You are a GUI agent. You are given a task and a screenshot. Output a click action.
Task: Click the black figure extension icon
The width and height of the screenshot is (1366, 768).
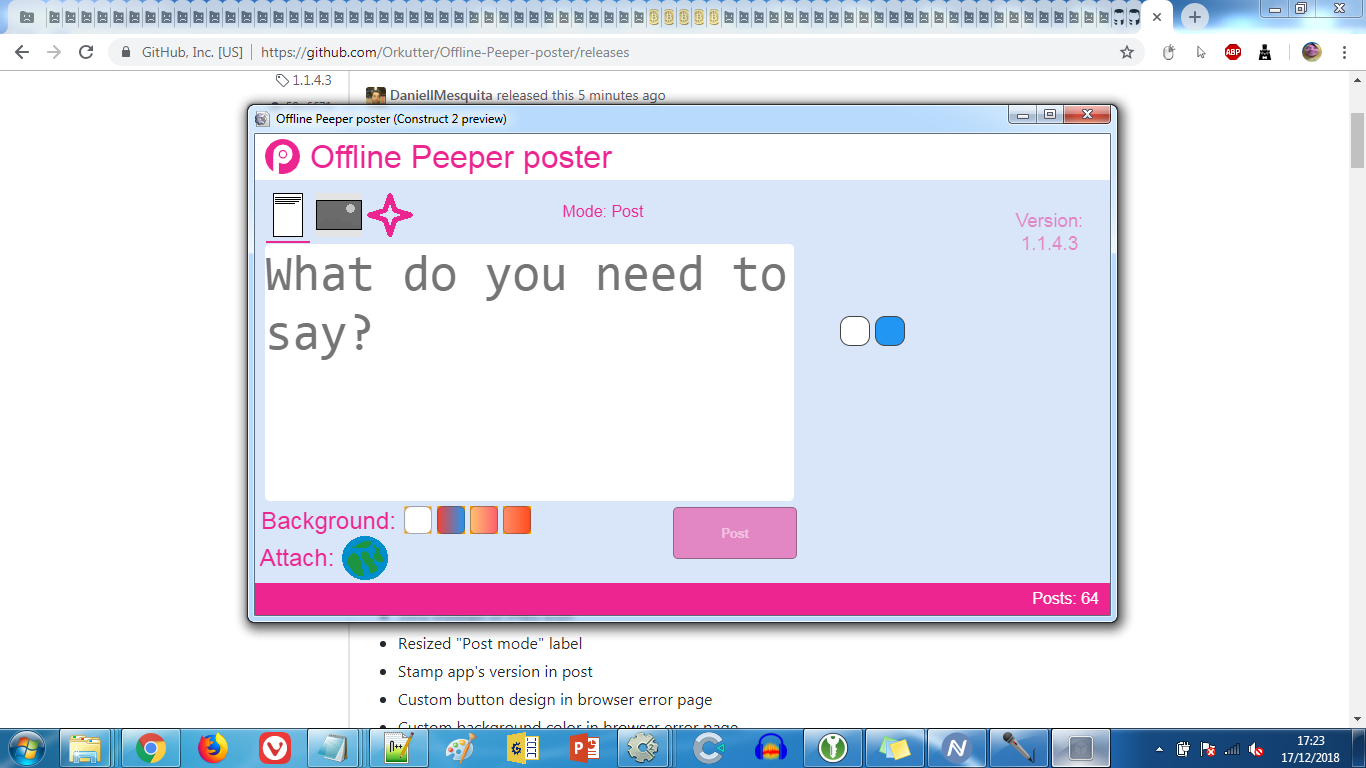pos(1265,52)
